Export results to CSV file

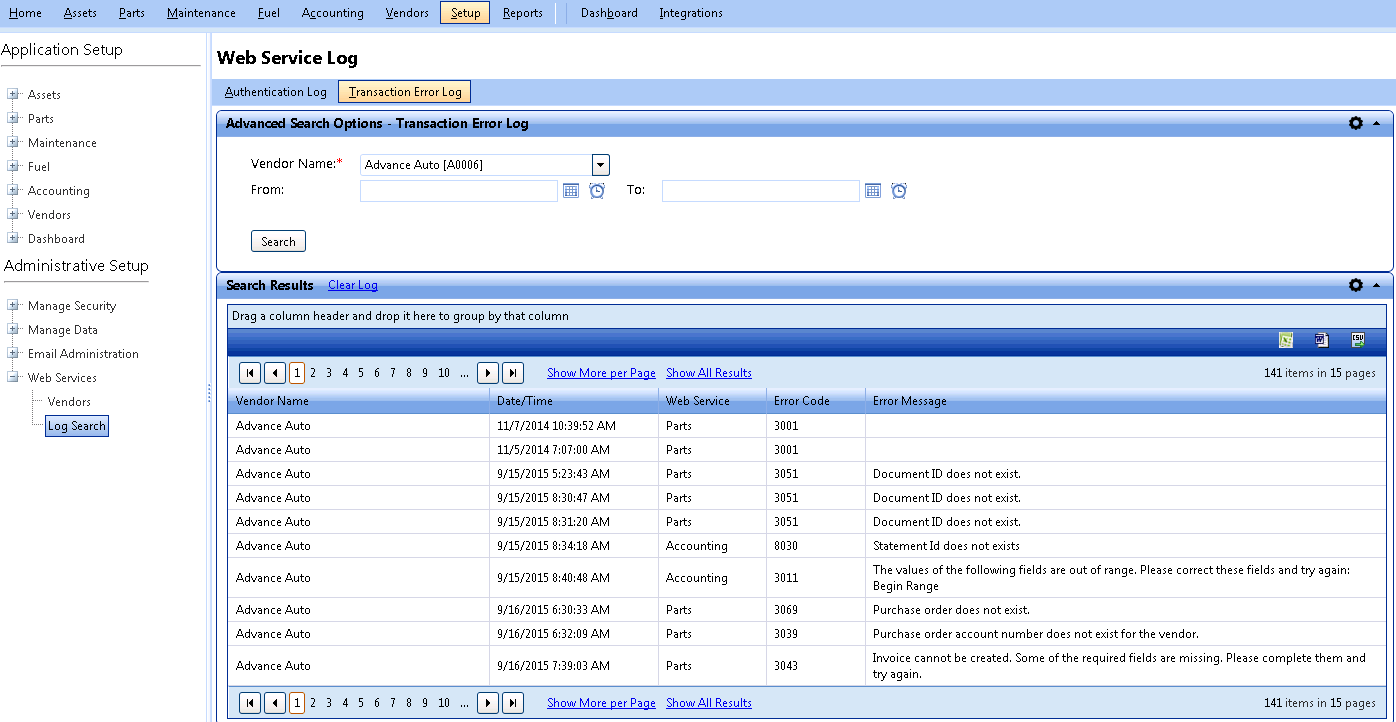point(1358,340)
